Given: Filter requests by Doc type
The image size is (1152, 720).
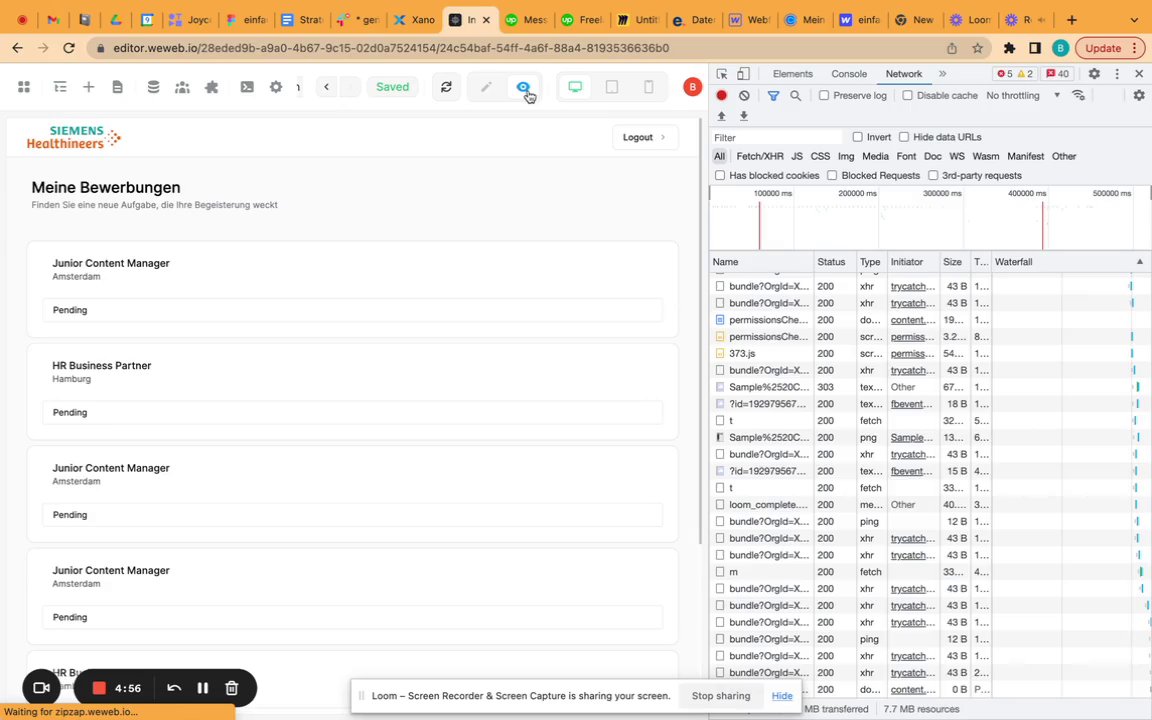Looking at the screenshot, I should coord(932,156).
